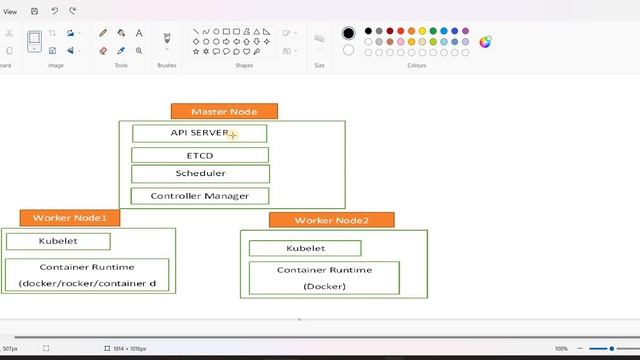Click the Worker Node1 orange label
640x360 pixels.
pos(70,218)
